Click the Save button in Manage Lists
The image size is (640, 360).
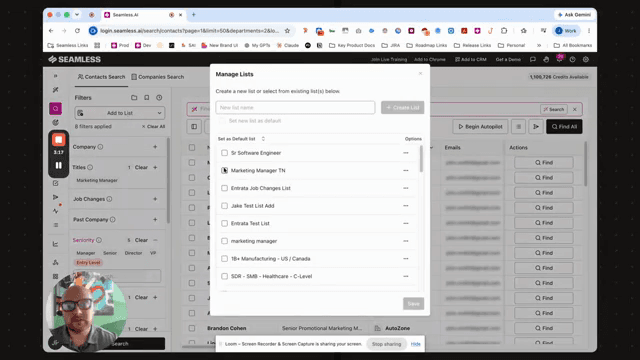pos(413,304)
